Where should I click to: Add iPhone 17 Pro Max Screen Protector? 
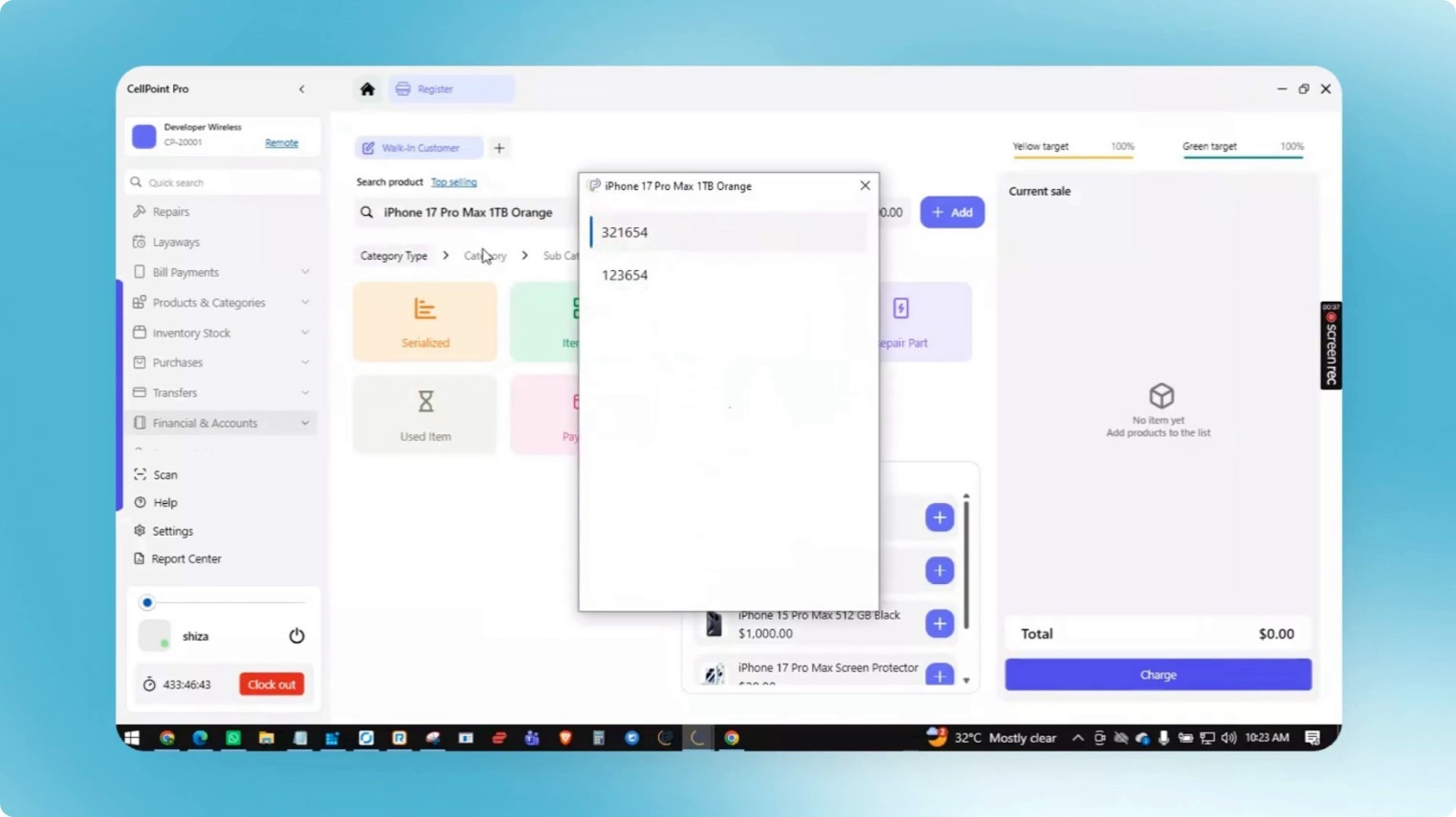coord(940,675)
